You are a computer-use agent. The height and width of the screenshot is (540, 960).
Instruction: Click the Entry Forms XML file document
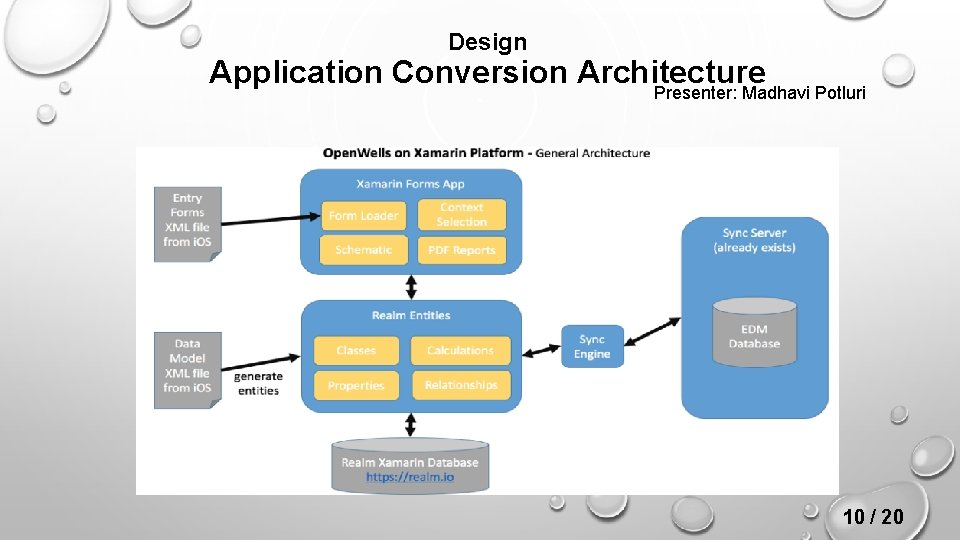click(187, 224)
